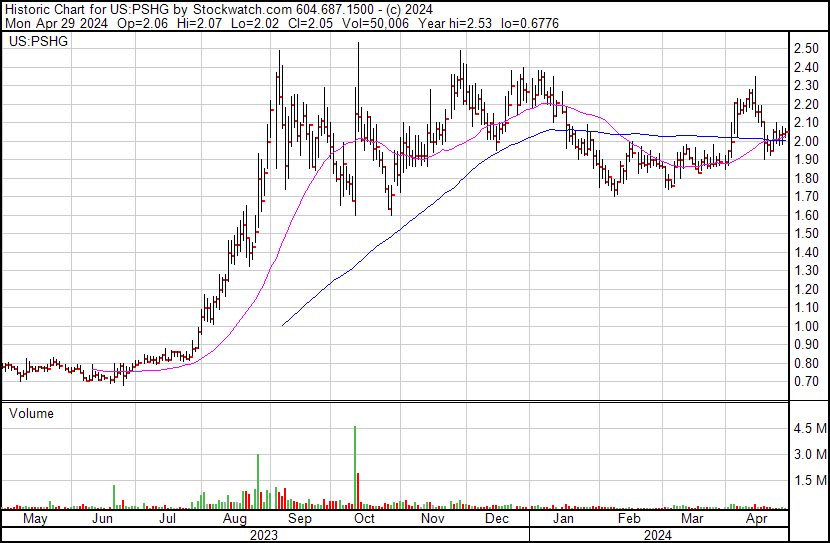
Task: Click the Feb month label
Action: (629, 519)
